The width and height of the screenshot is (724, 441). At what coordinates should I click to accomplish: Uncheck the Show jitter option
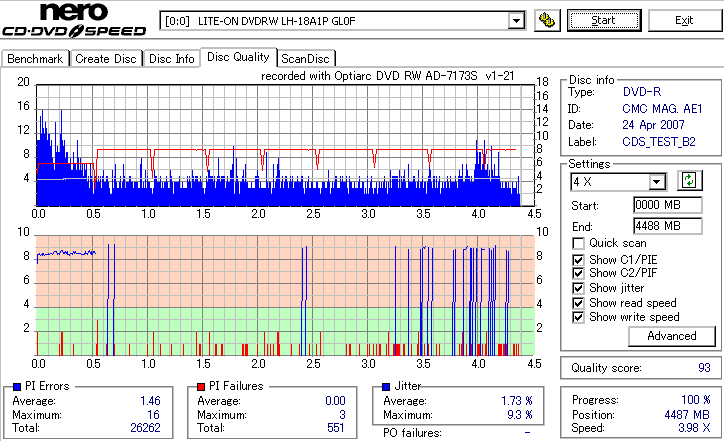tap(578, 288)
